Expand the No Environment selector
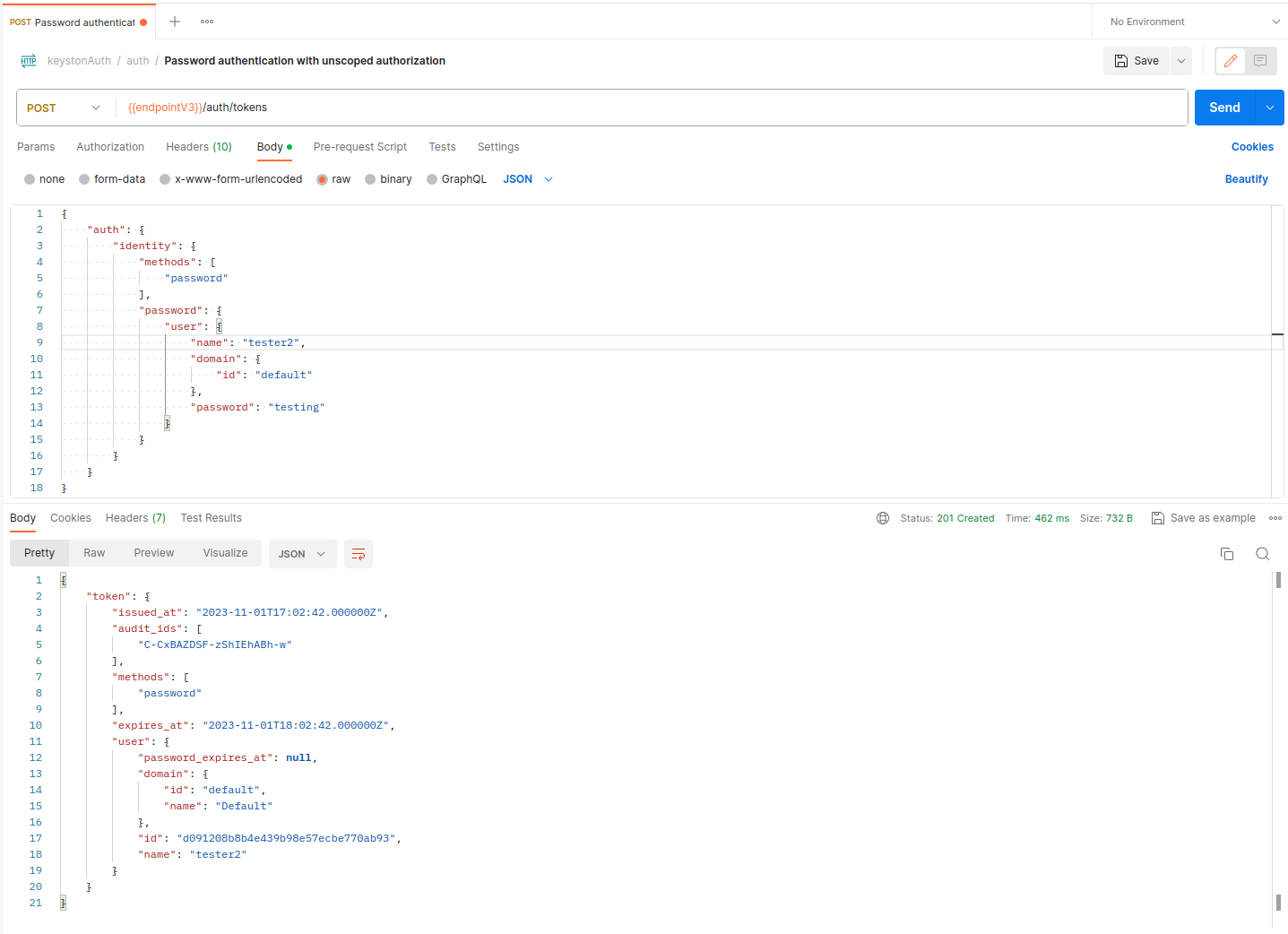The image size is (1288, 934). 1194,22
